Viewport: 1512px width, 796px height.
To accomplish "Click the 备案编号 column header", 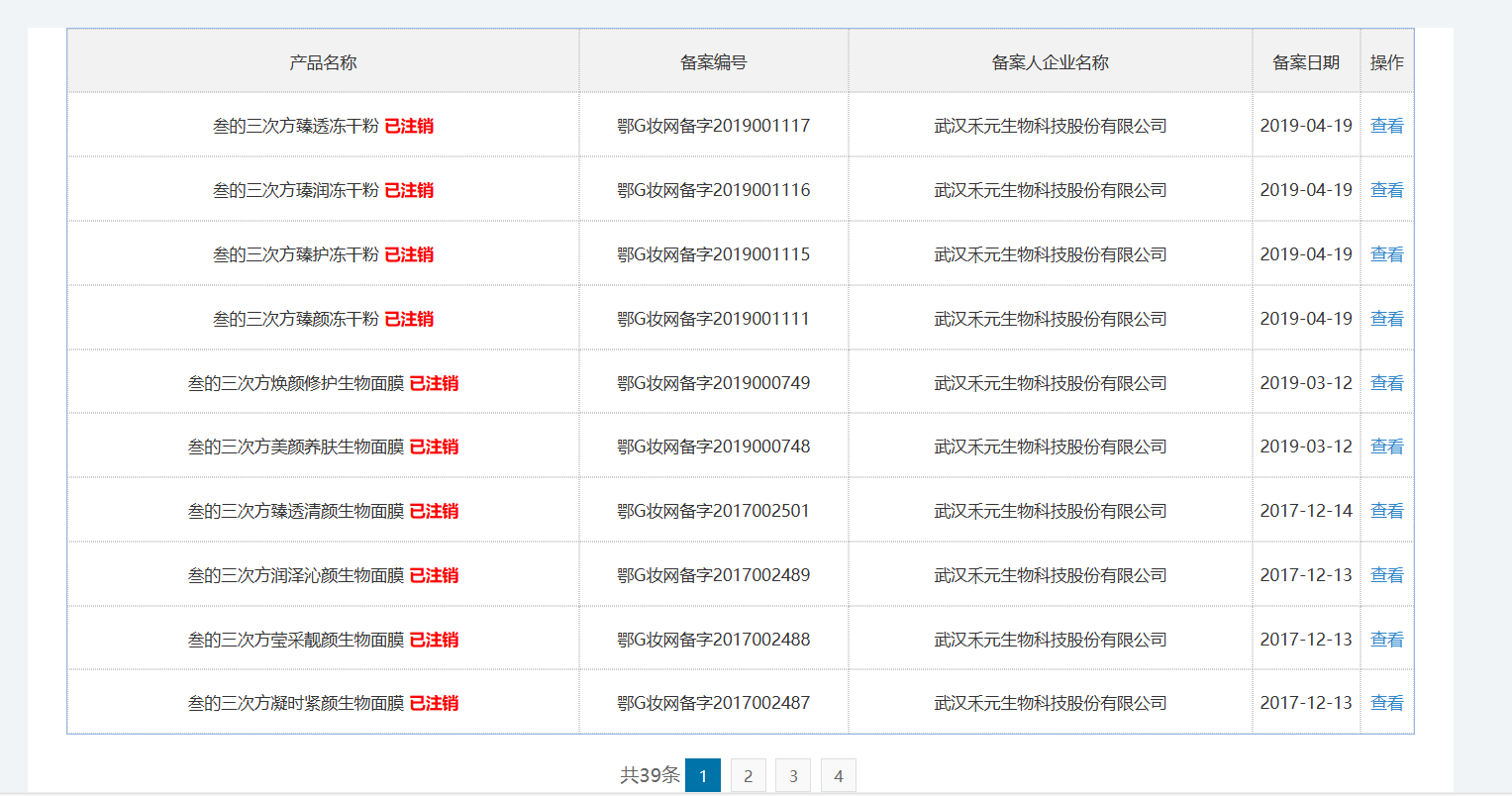I will coord(713,62).
